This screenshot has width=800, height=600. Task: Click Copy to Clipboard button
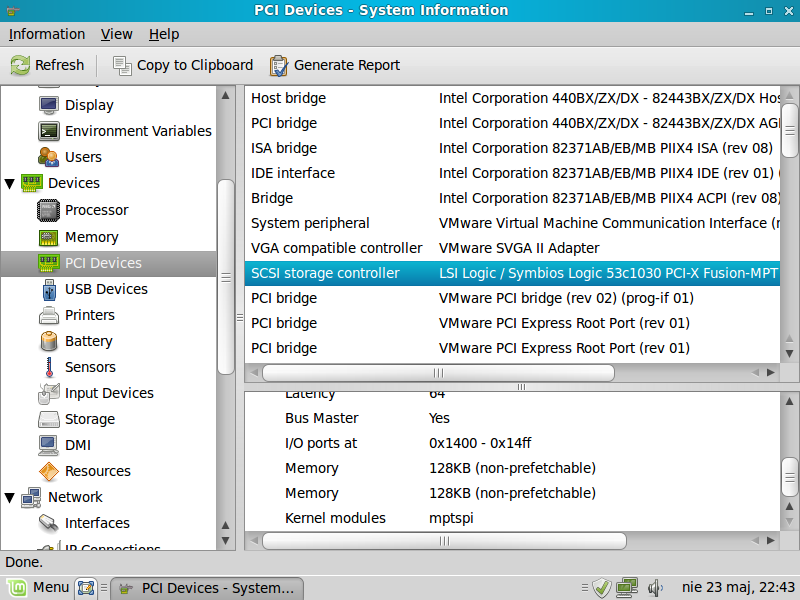tap(183, 65)
